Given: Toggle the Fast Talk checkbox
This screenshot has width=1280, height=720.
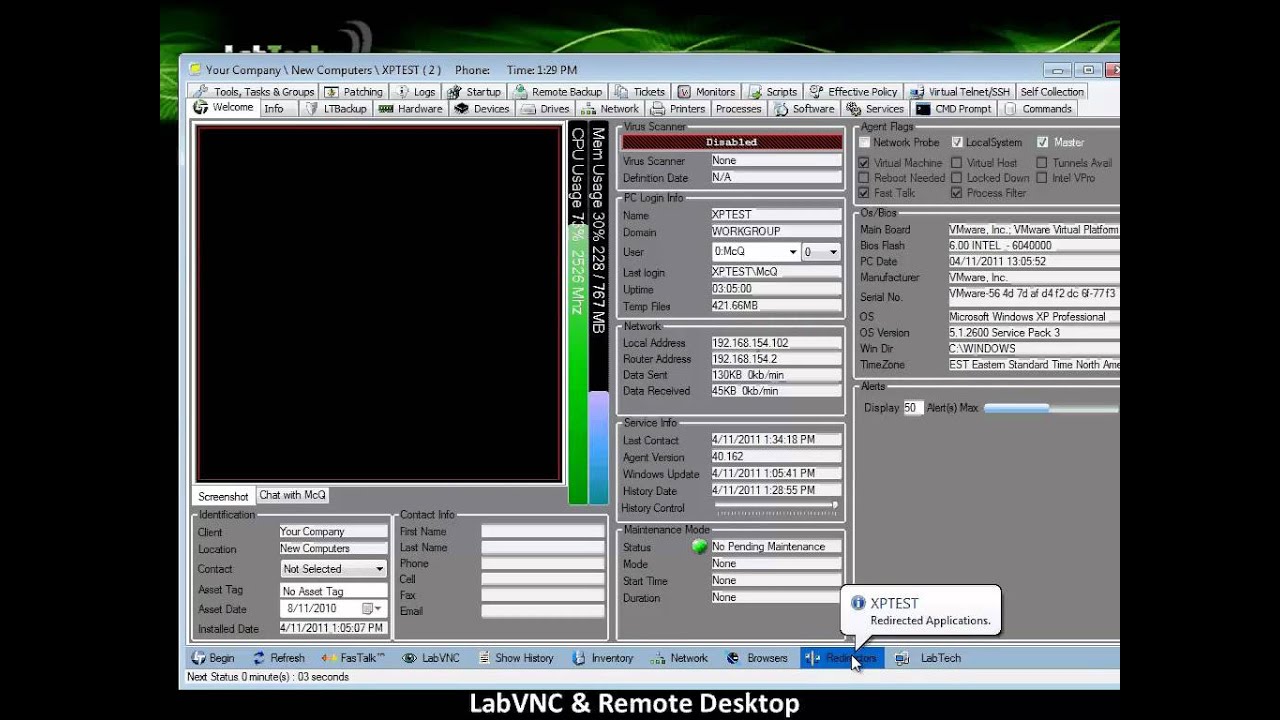Looking at the screenshot, I should [865, 193].
